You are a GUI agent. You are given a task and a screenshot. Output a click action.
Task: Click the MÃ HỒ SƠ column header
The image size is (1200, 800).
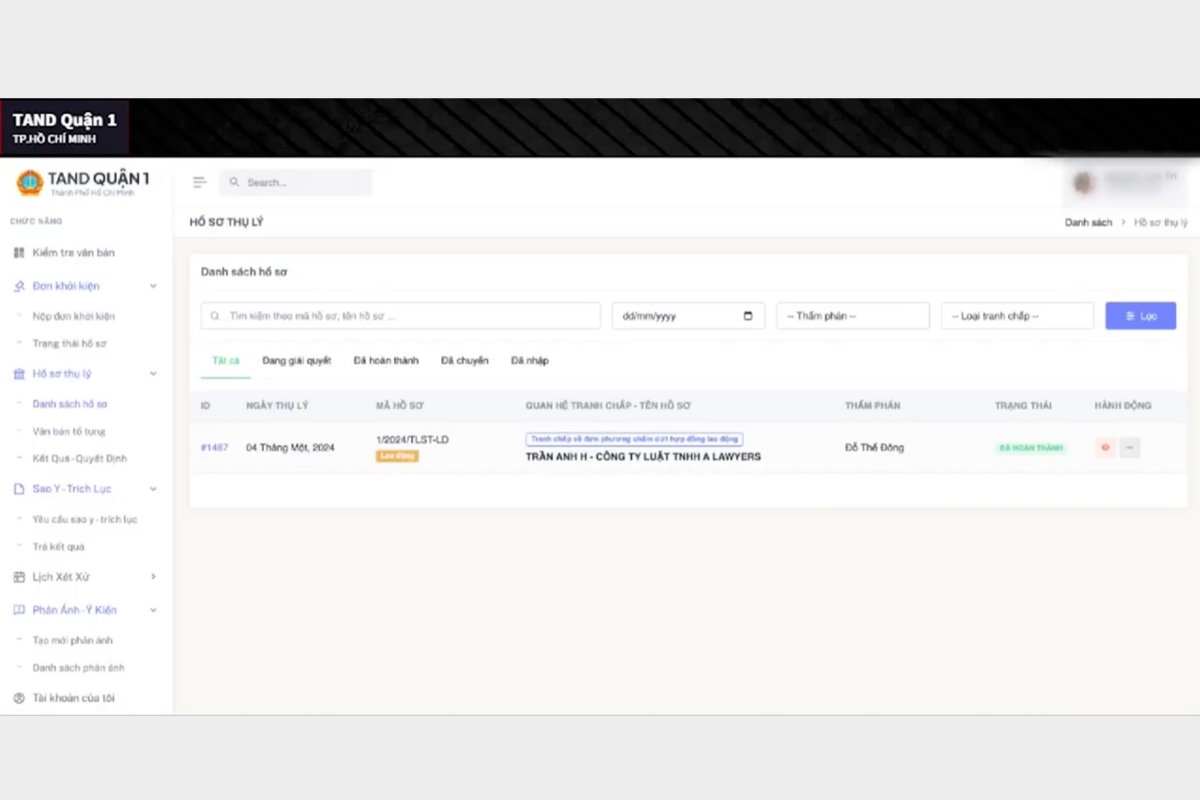pos(400,406)
